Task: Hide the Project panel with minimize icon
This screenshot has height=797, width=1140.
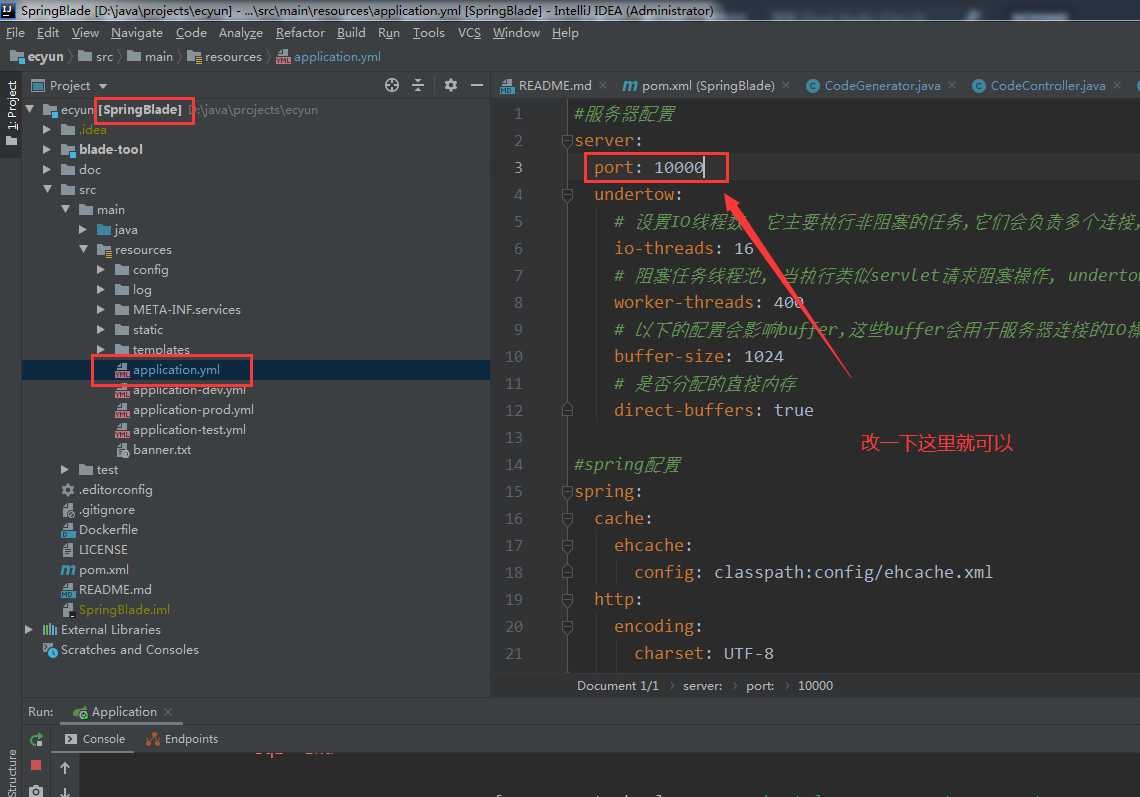Action: point(477,85)
